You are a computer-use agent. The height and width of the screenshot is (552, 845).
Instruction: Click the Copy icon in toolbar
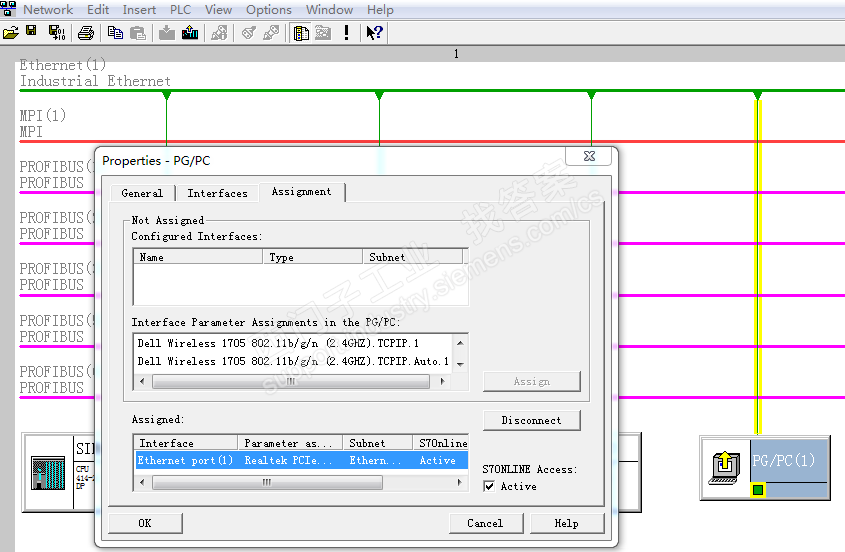coord(115,33)
